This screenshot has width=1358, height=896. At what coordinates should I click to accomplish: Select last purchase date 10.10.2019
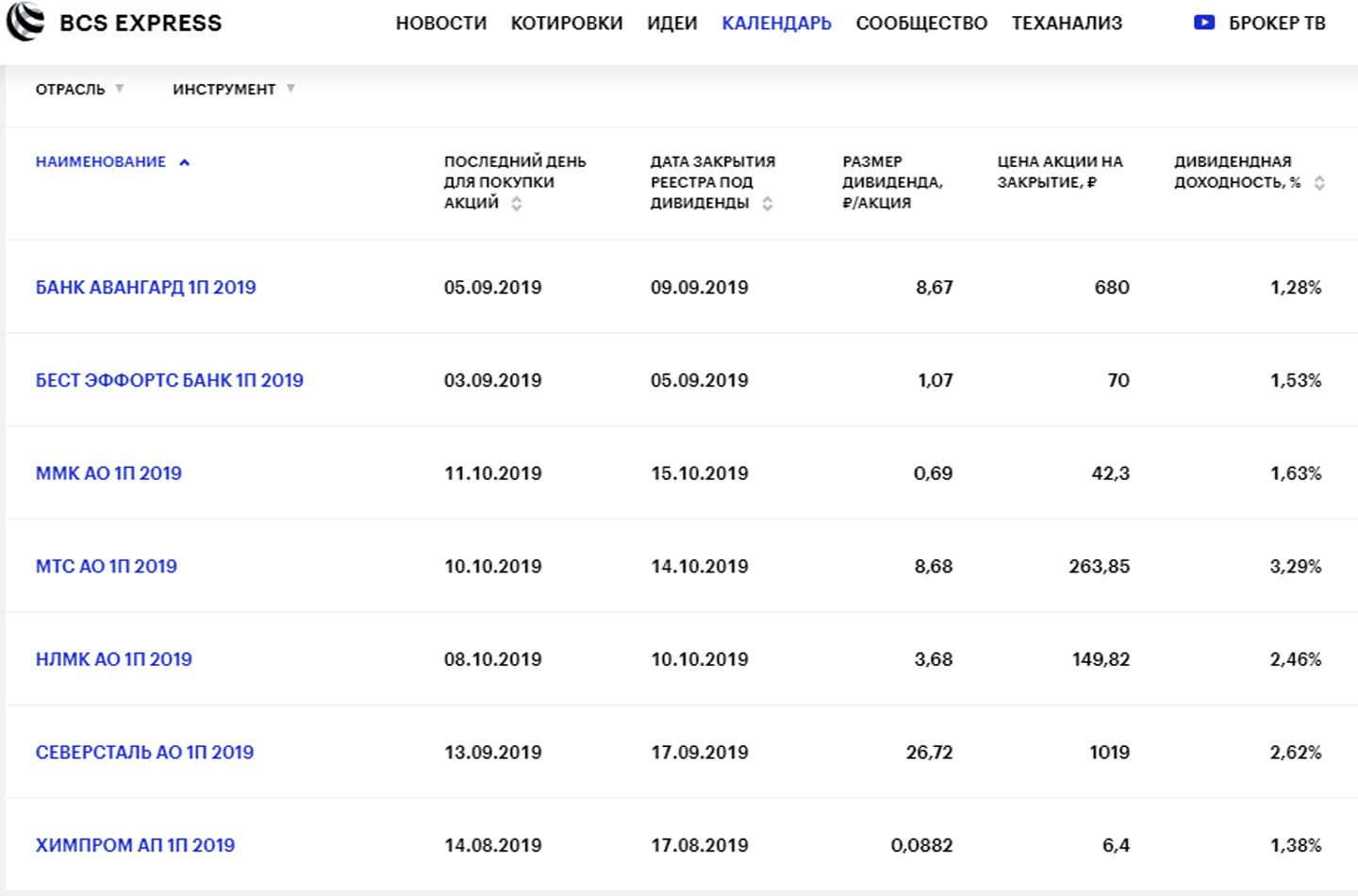pos(493,566)
